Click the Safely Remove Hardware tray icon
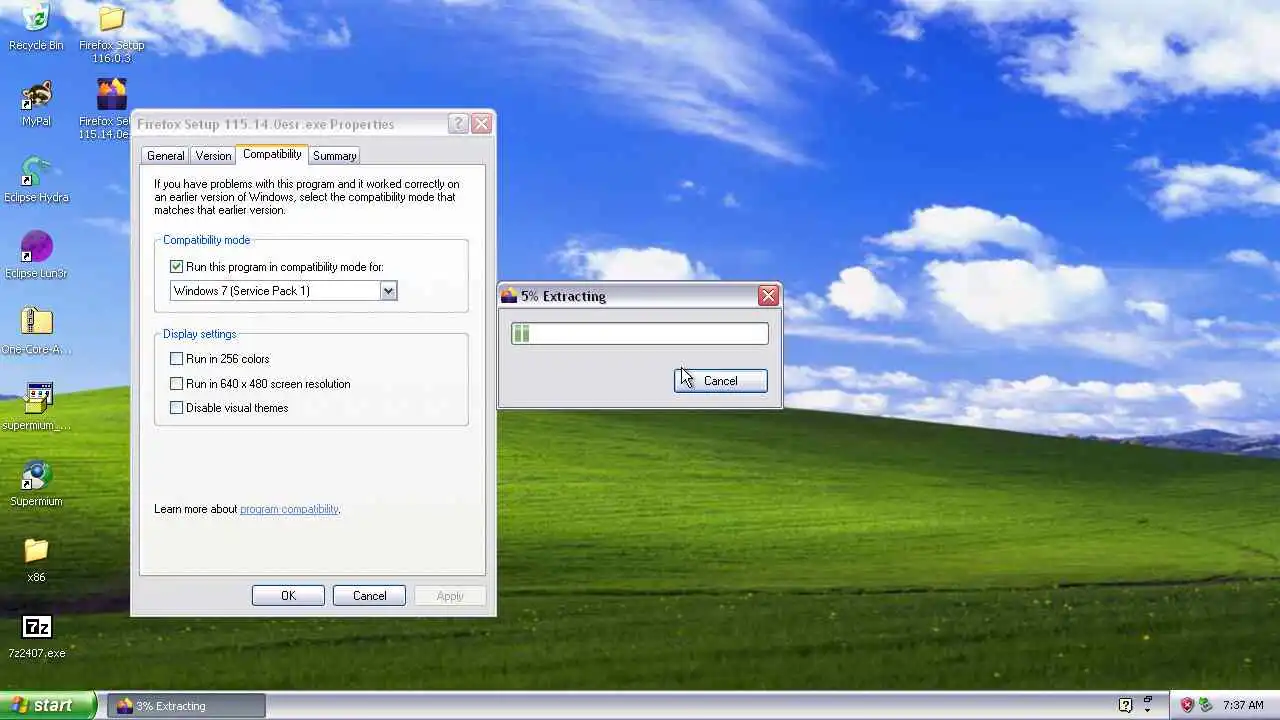 tap(1206, 705)
